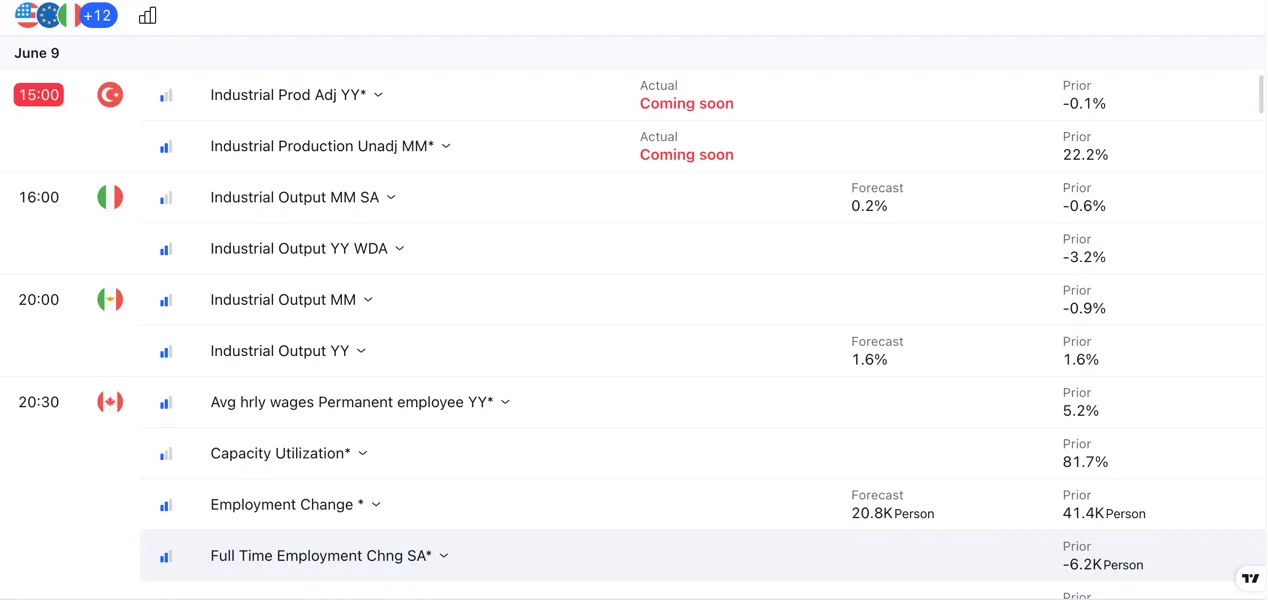This screenshot has width=1268, height=600.
Task: Click the Turkey flag icon
Action: pos(110,95)
